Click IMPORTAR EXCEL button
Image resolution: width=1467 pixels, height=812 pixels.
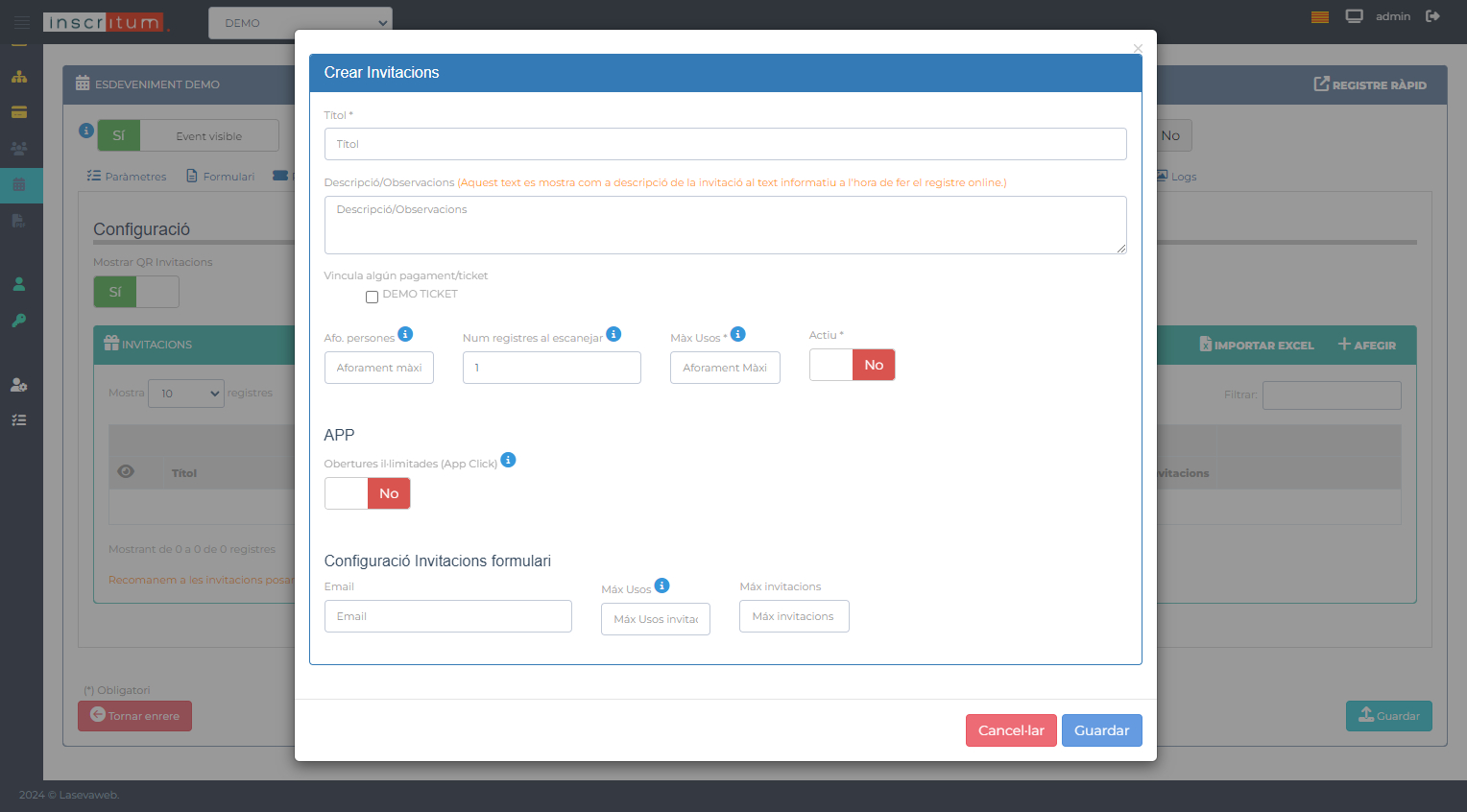click(x=1257, y=345)
